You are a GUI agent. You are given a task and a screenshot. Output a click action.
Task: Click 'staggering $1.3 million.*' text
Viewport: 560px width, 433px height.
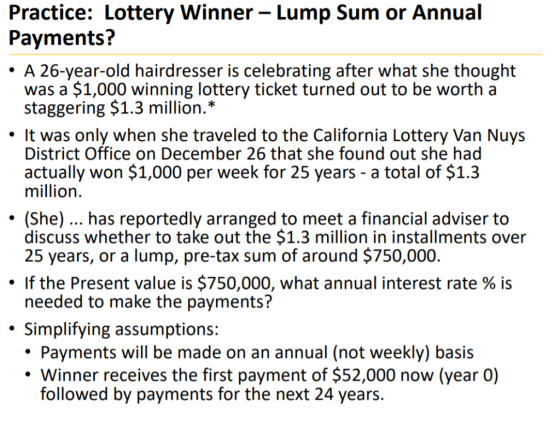coord(119,108)
